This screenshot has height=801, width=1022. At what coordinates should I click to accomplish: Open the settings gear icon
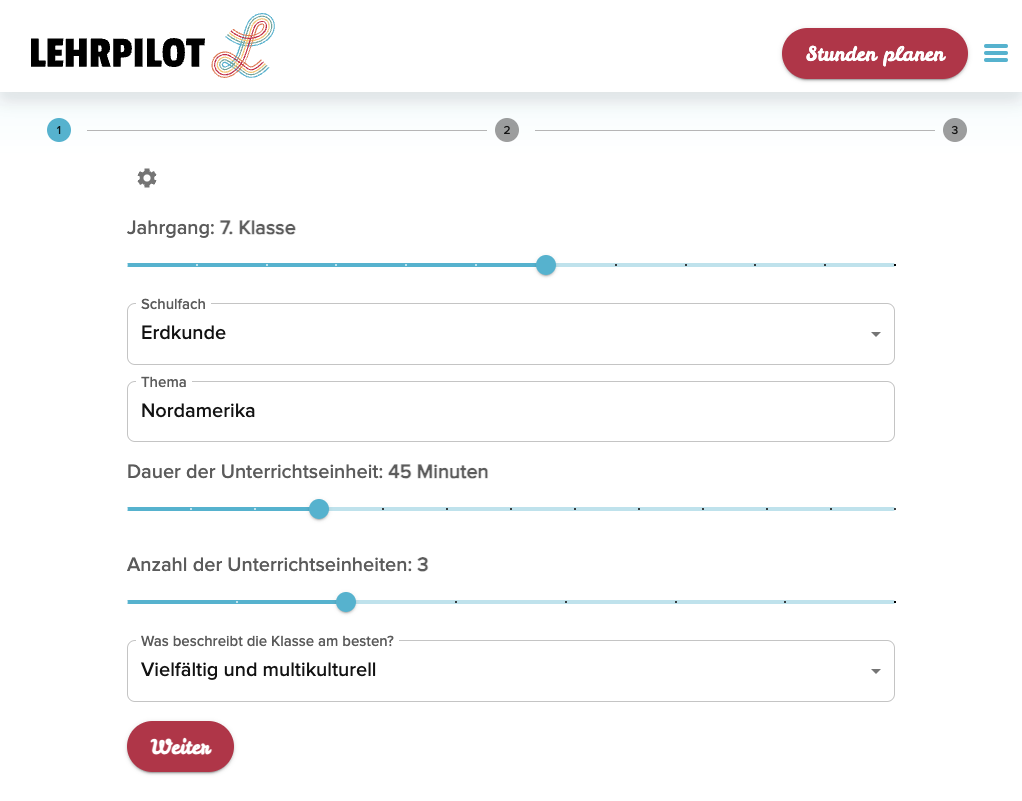coord(147,178)
